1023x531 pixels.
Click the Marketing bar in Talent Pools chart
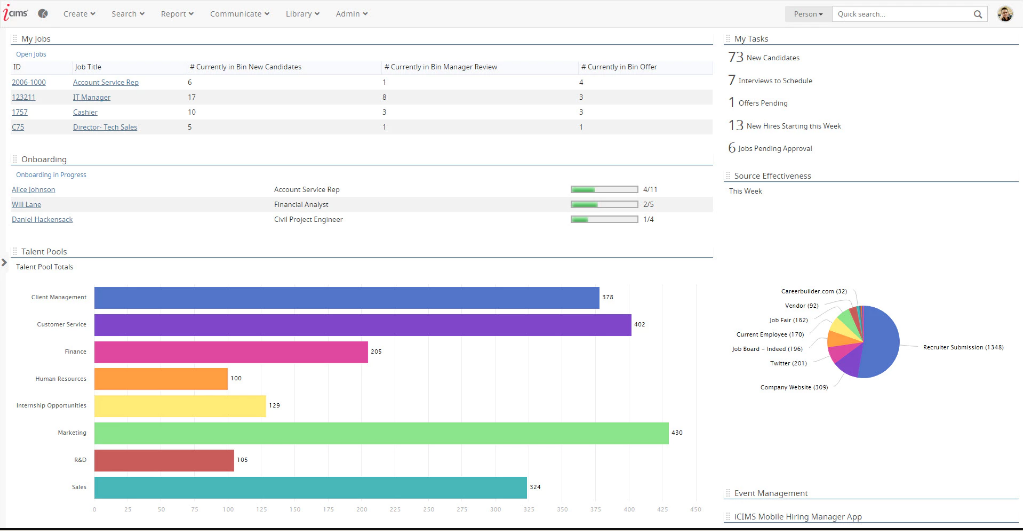[x=381, y=433]
